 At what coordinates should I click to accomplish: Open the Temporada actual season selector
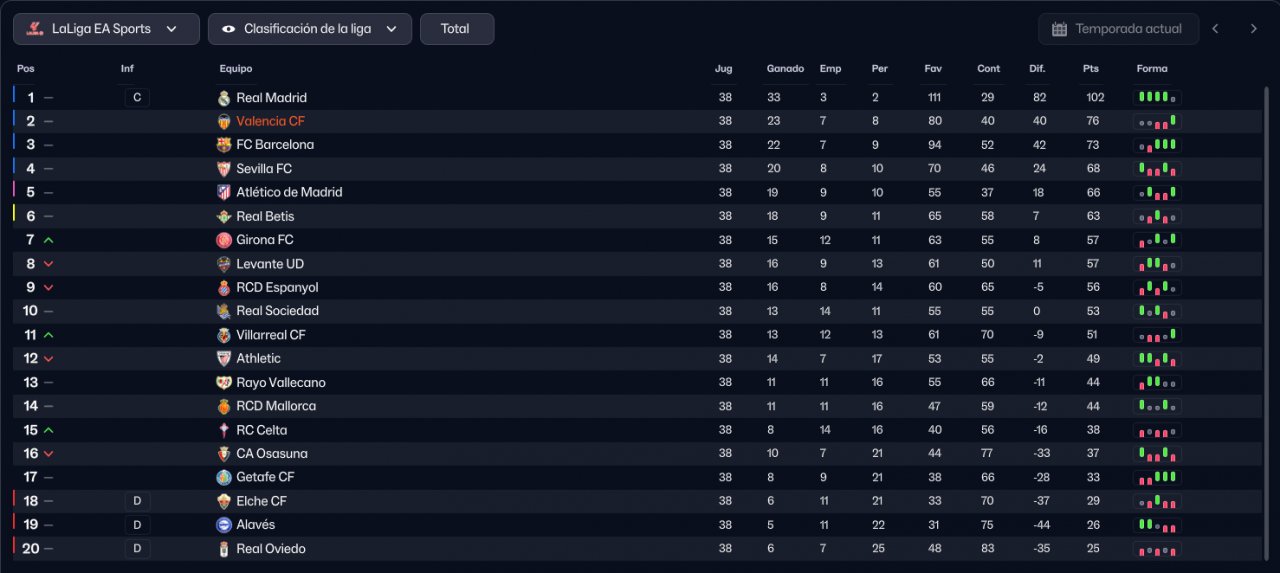pyautogui.click(x=1117, y=29)
